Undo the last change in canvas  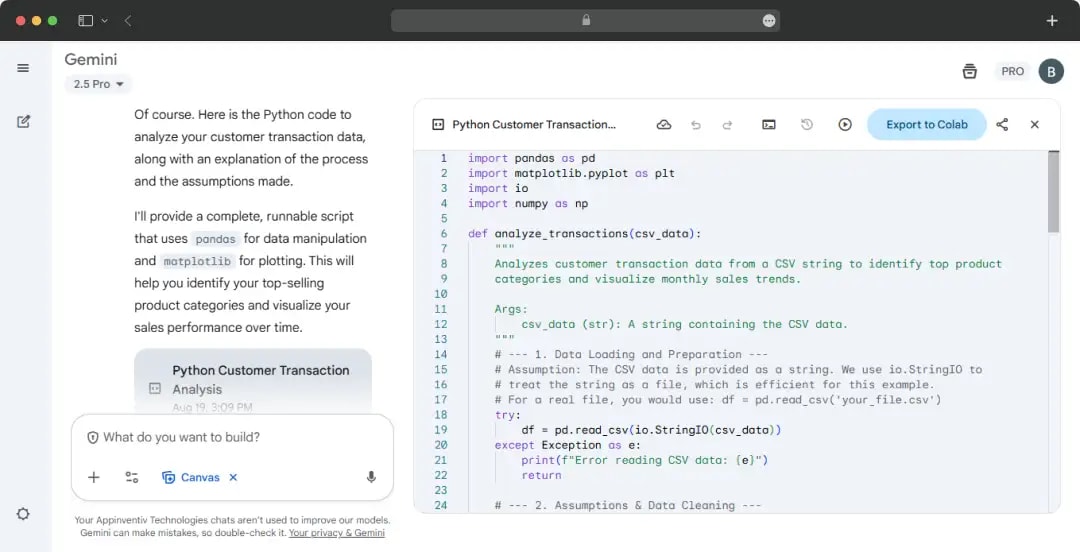[696, 125]
